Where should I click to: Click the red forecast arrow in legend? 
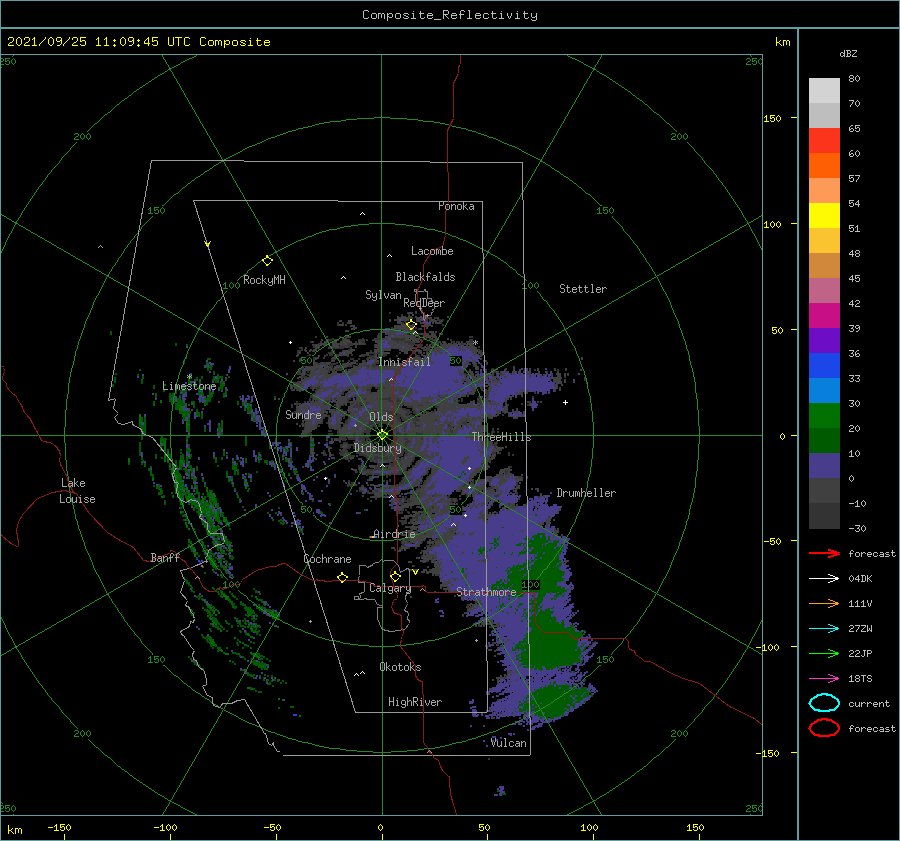[824, 553]
